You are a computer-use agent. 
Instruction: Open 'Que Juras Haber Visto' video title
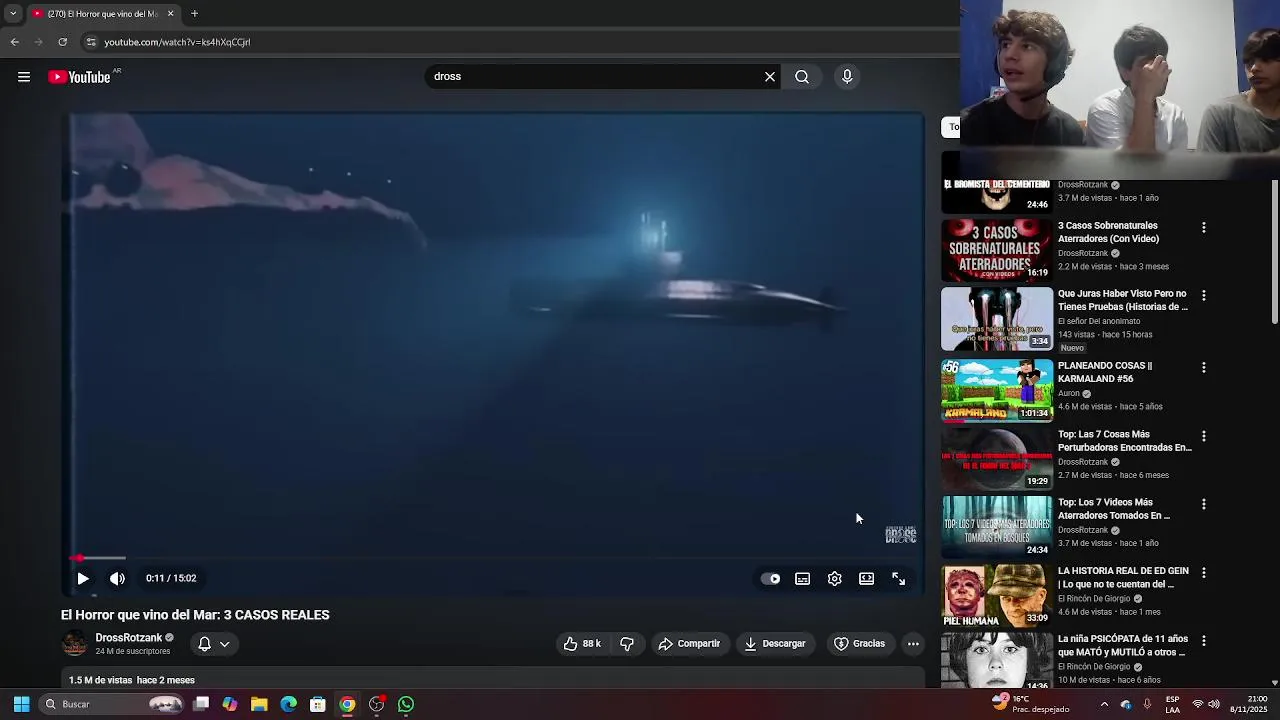coord(1123,300)
